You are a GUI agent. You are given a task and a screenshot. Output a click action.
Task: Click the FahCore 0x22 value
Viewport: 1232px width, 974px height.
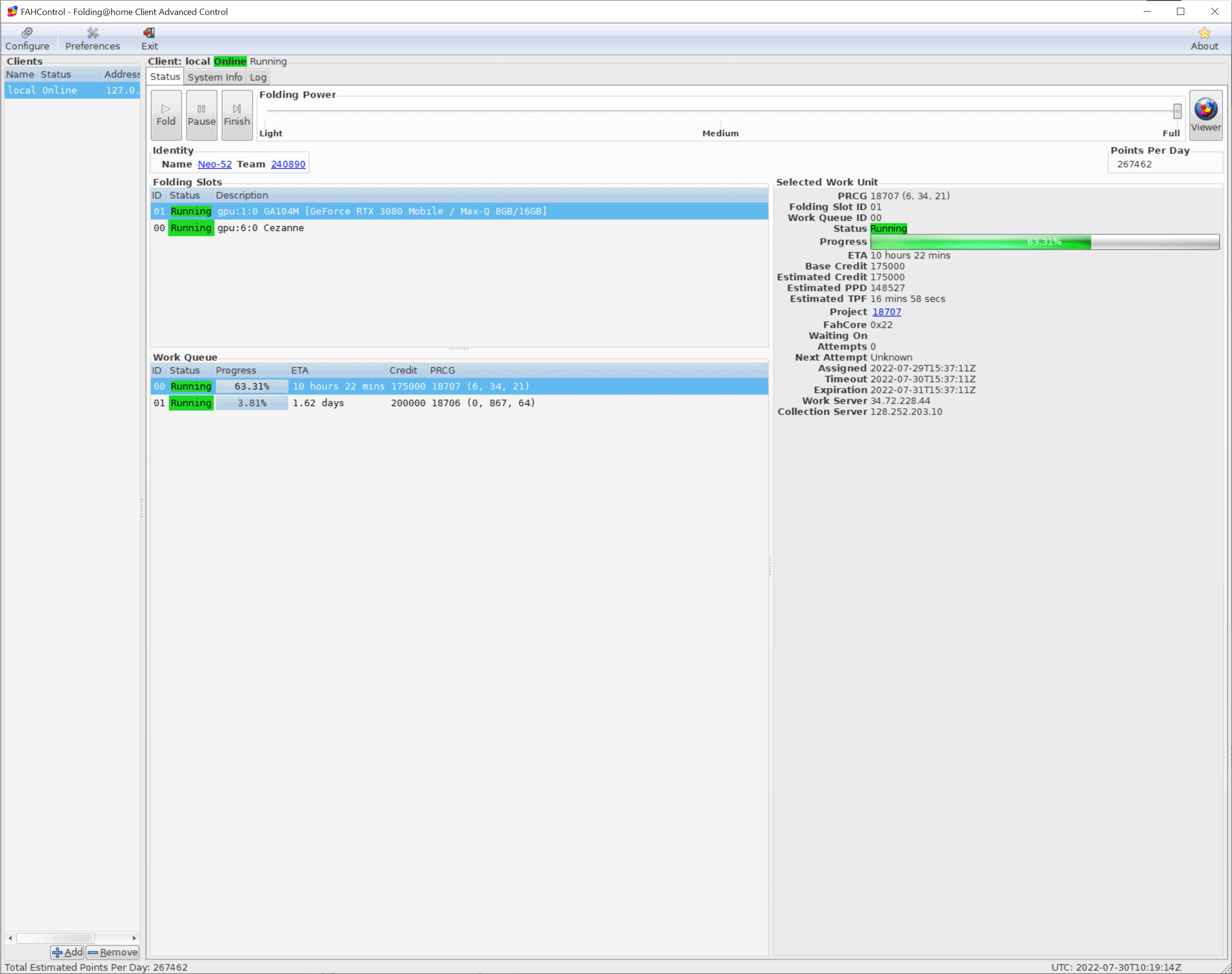tap(881, 325)
